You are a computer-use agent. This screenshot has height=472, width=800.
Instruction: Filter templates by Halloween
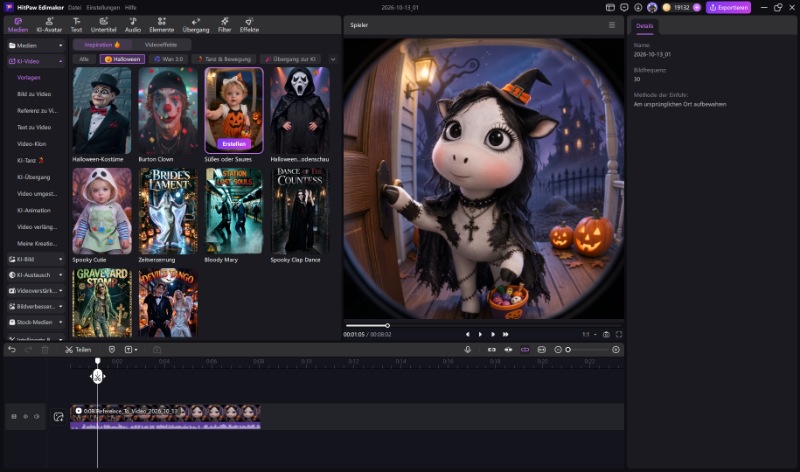click(x=122, y=59)
